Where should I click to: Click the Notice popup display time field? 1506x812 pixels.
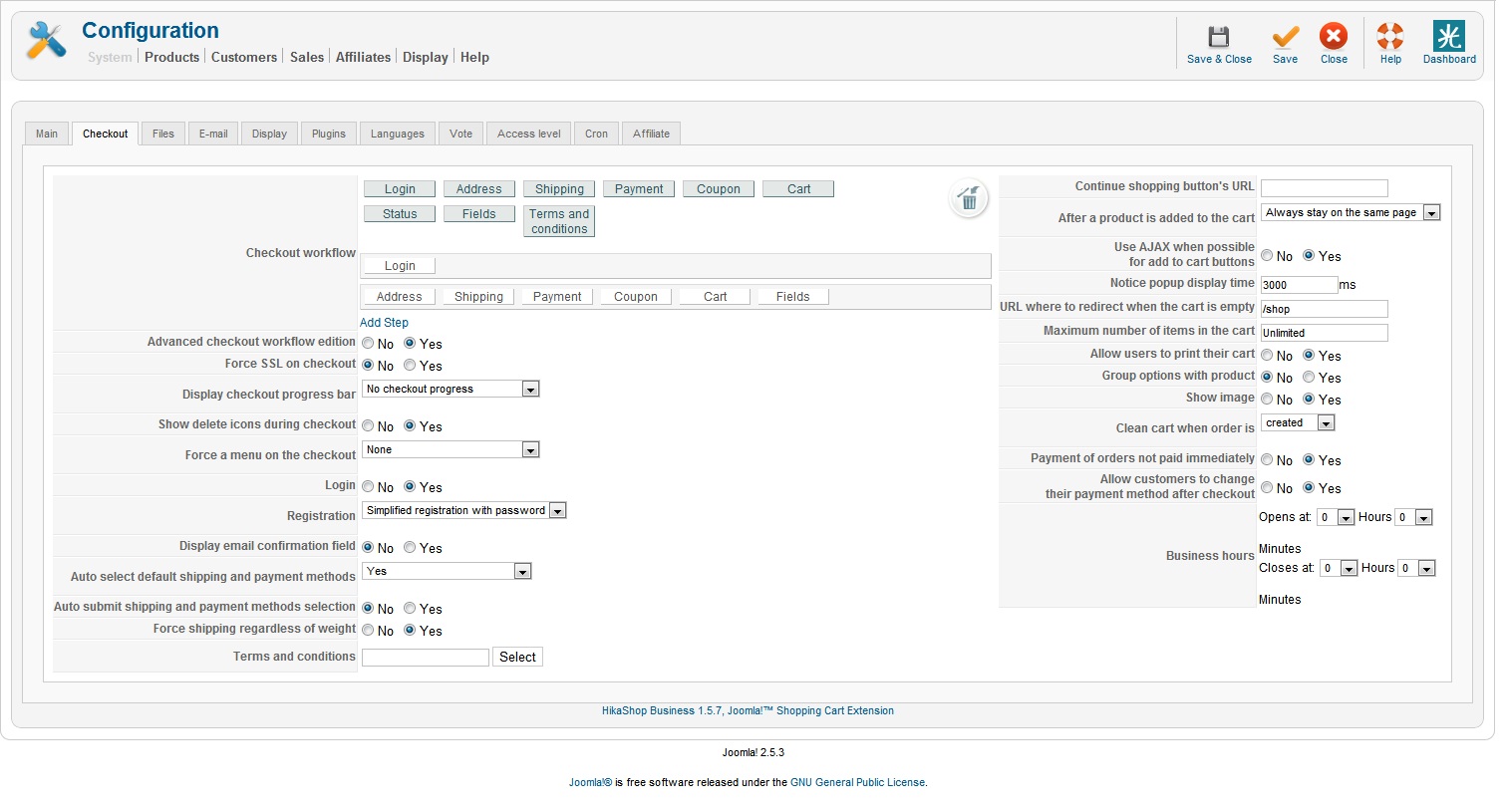(1299, 285)
